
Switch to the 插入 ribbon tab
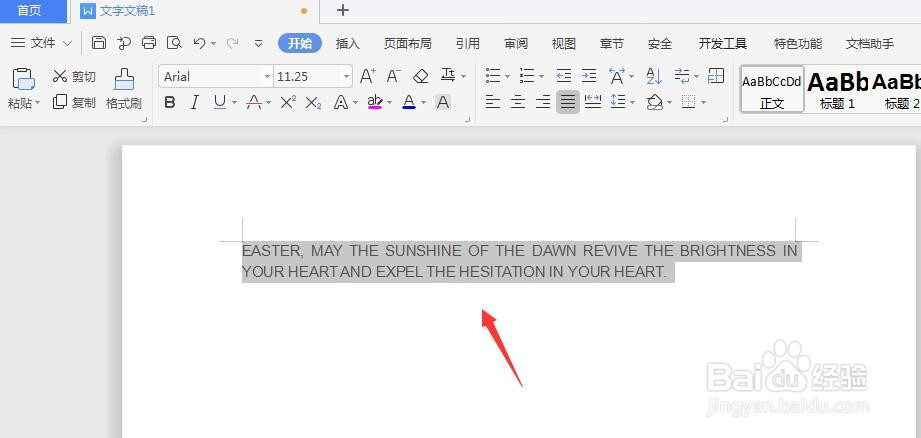[x=348, y=43]
